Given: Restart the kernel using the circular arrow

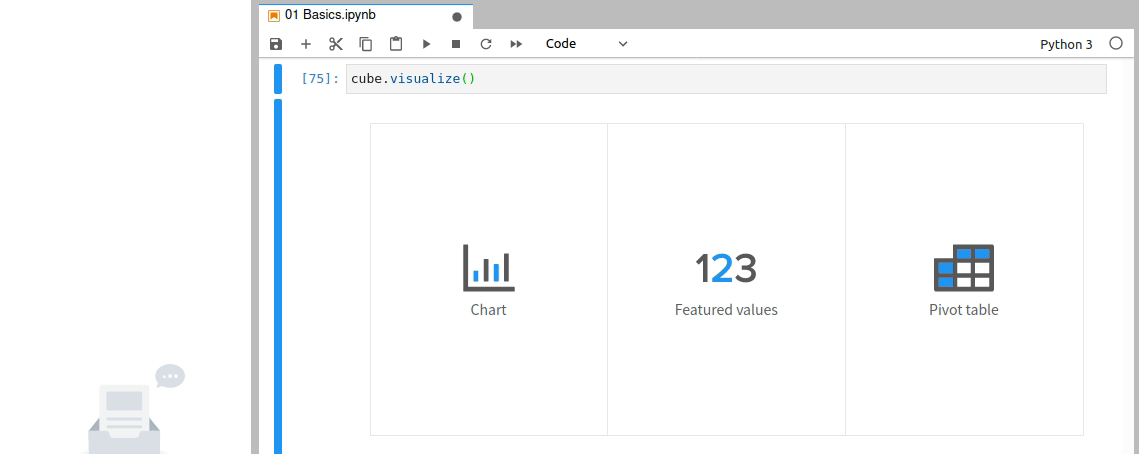Looking at the screenshot, I should tap(486, 44).
